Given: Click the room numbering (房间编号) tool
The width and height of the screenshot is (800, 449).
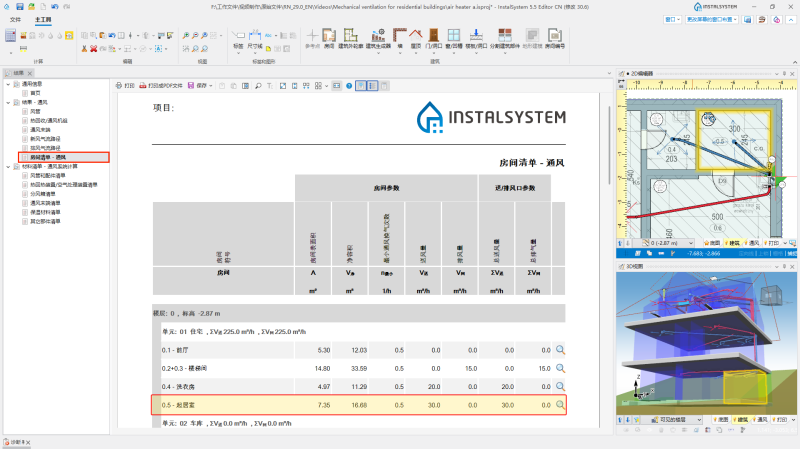Looking at the screenshot, I should point(555,38).
